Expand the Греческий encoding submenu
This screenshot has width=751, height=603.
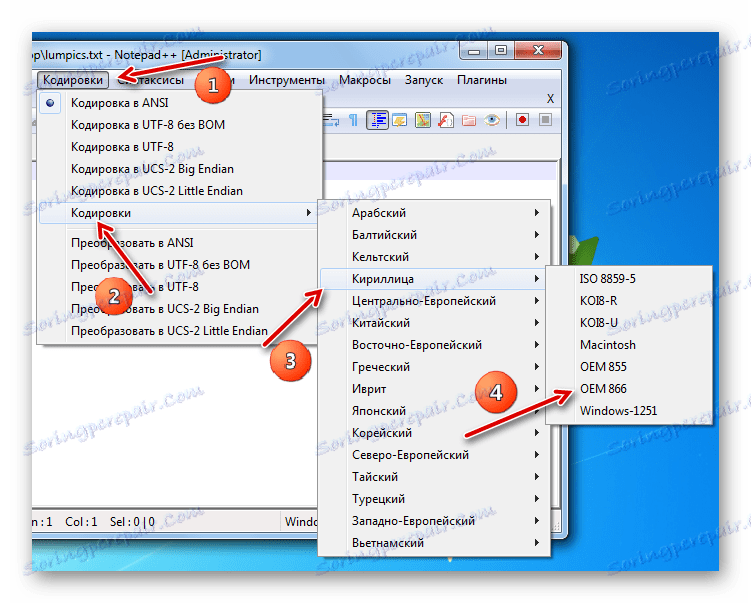tap(434, 367)
